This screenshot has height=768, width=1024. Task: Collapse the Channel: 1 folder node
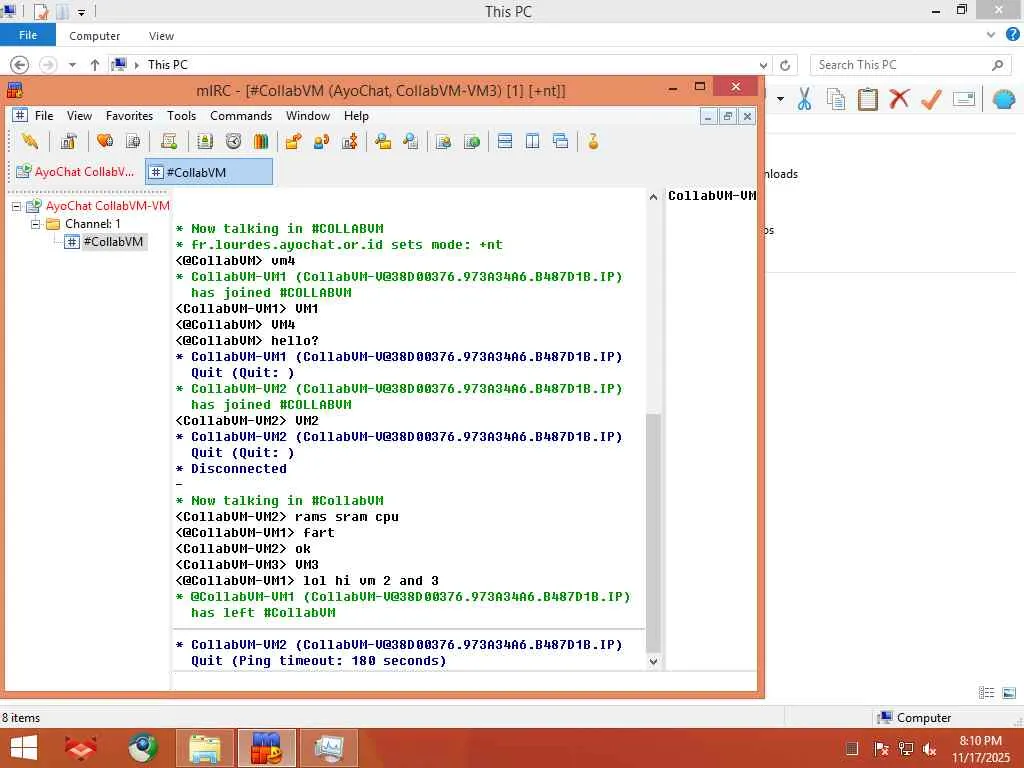pos(36,224)
